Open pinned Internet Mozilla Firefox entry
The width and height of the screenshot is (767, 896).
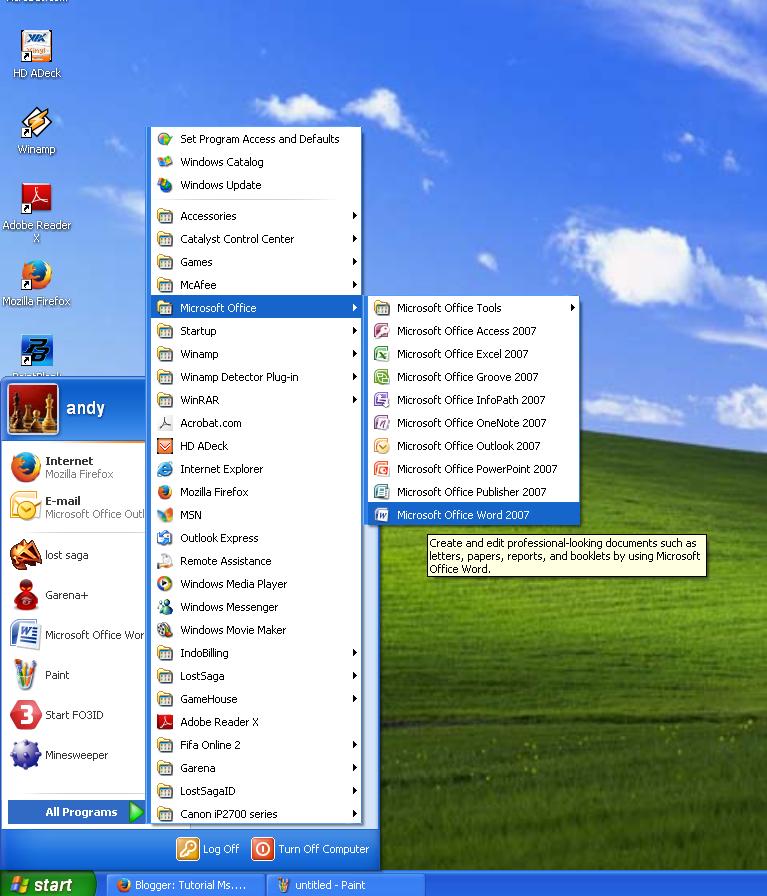click(74, 467)
